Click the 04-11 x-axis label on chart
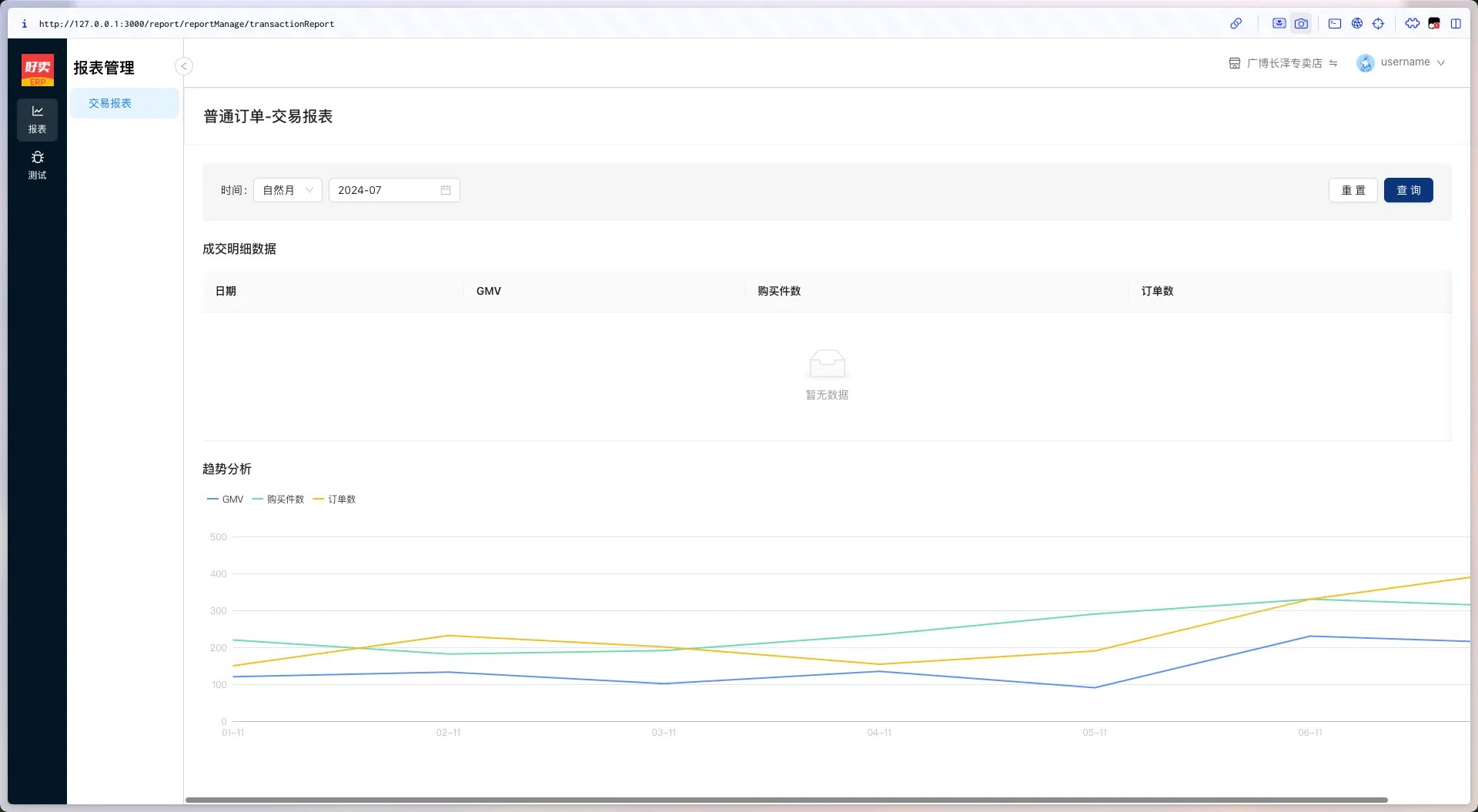The image size is (1478, 812). [879, 733]
